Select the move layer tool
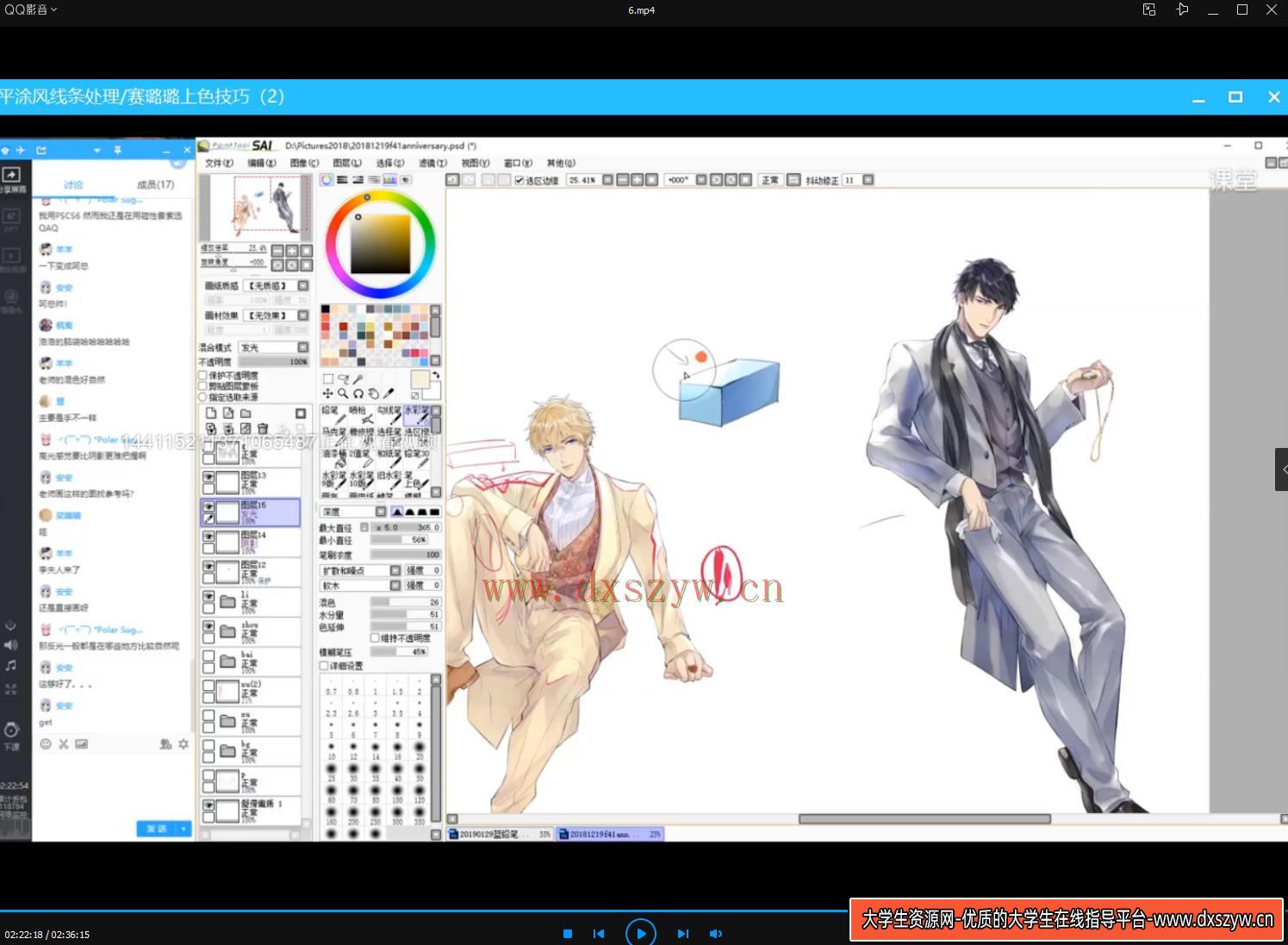 [x=327, y=394]
